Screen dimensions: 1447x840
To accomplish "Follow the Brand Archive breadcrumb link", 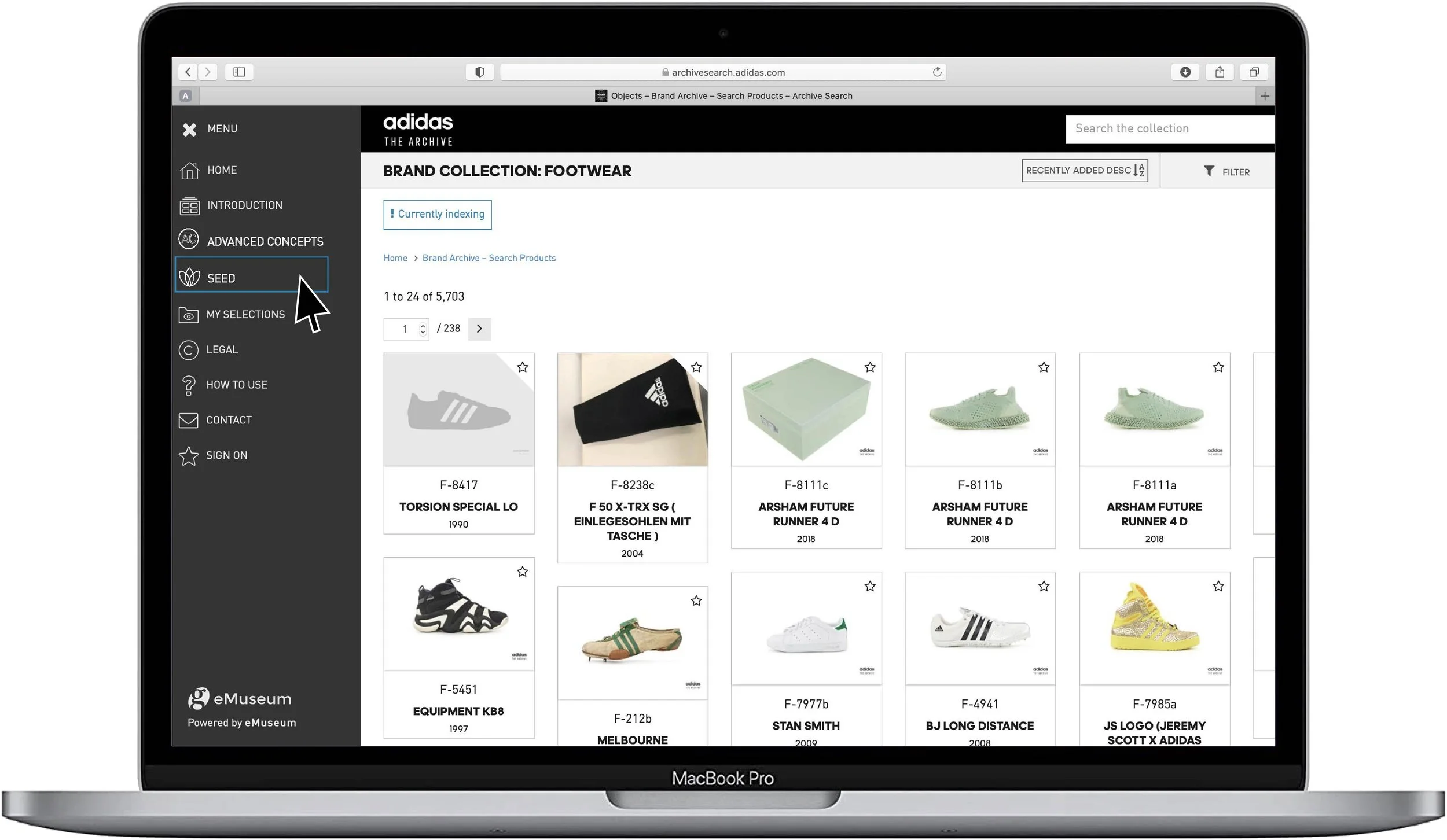I will 489,257.
